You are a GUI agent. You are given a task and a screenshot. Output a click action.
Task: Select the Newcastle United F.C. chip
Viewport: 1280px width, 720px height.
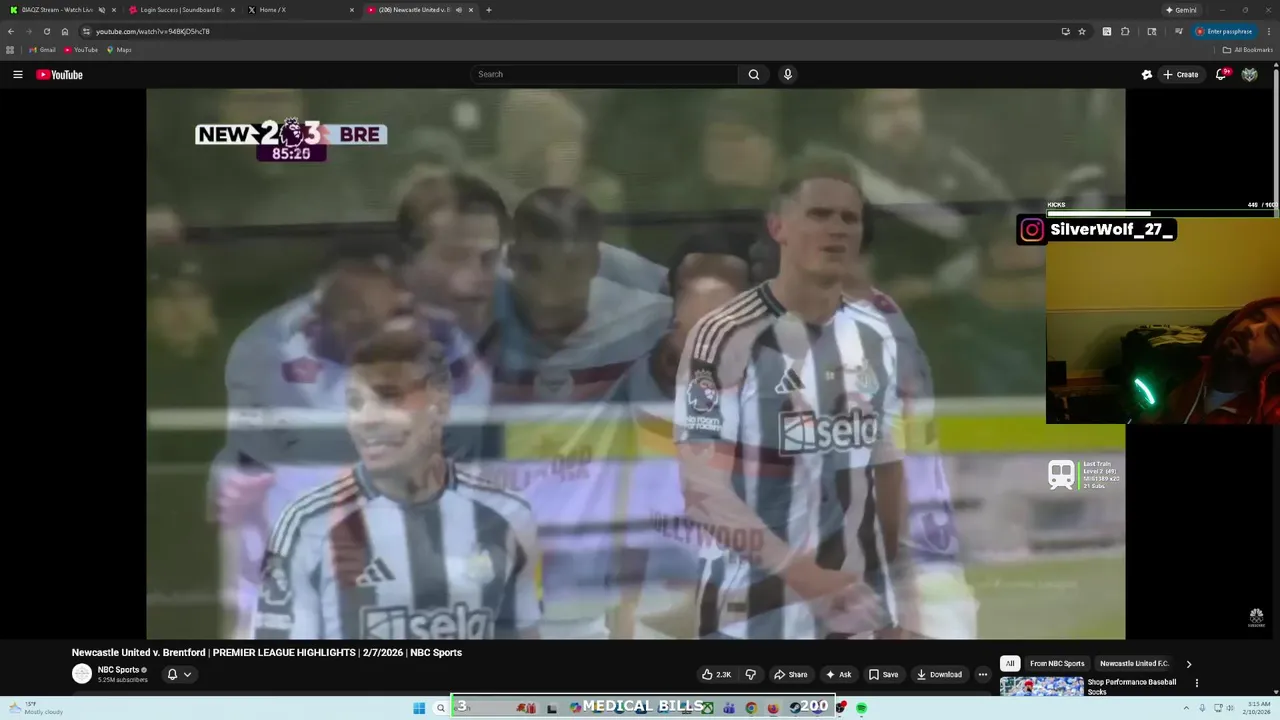(1134, 663)
